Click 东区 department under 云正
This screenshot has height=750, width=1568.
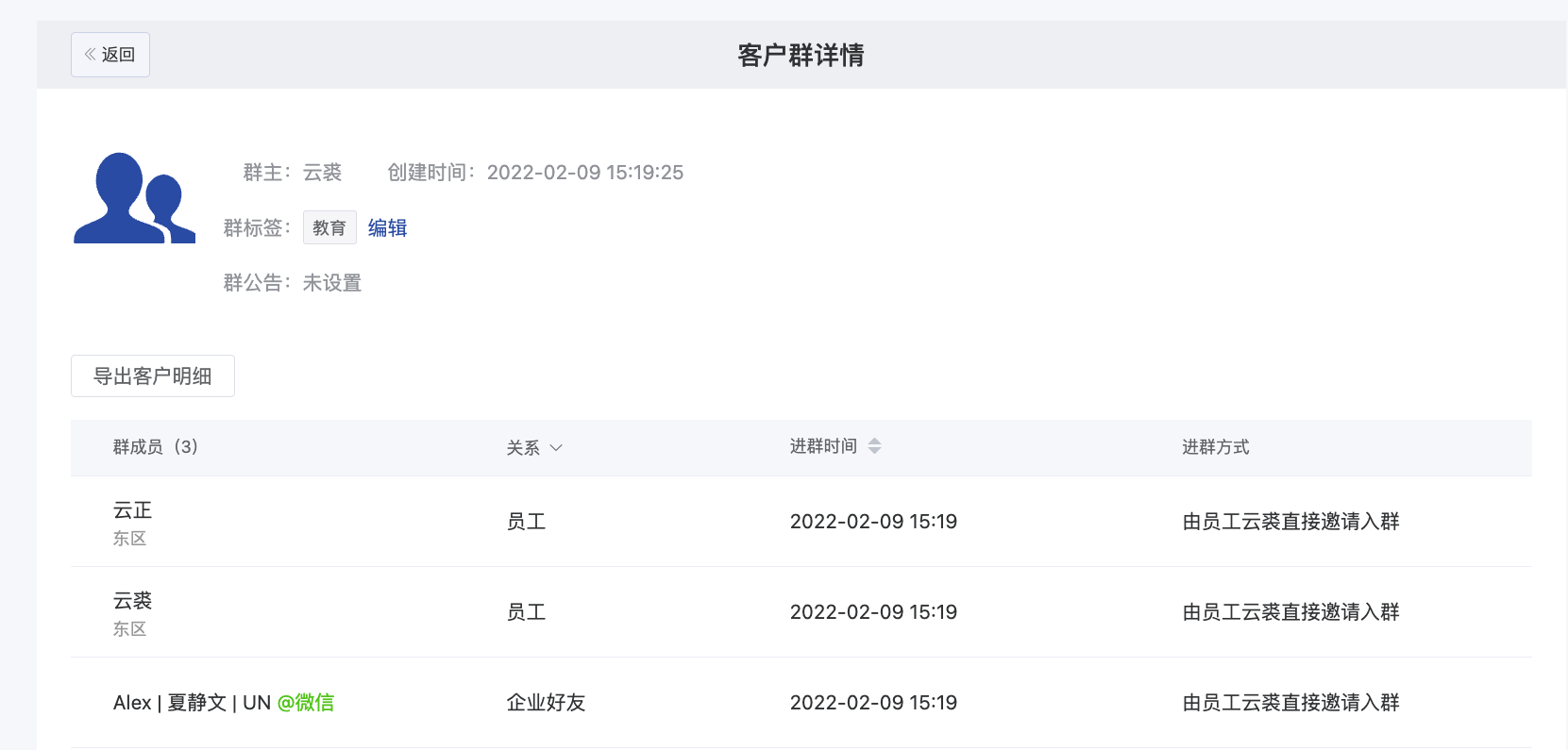tap(129, 539)
